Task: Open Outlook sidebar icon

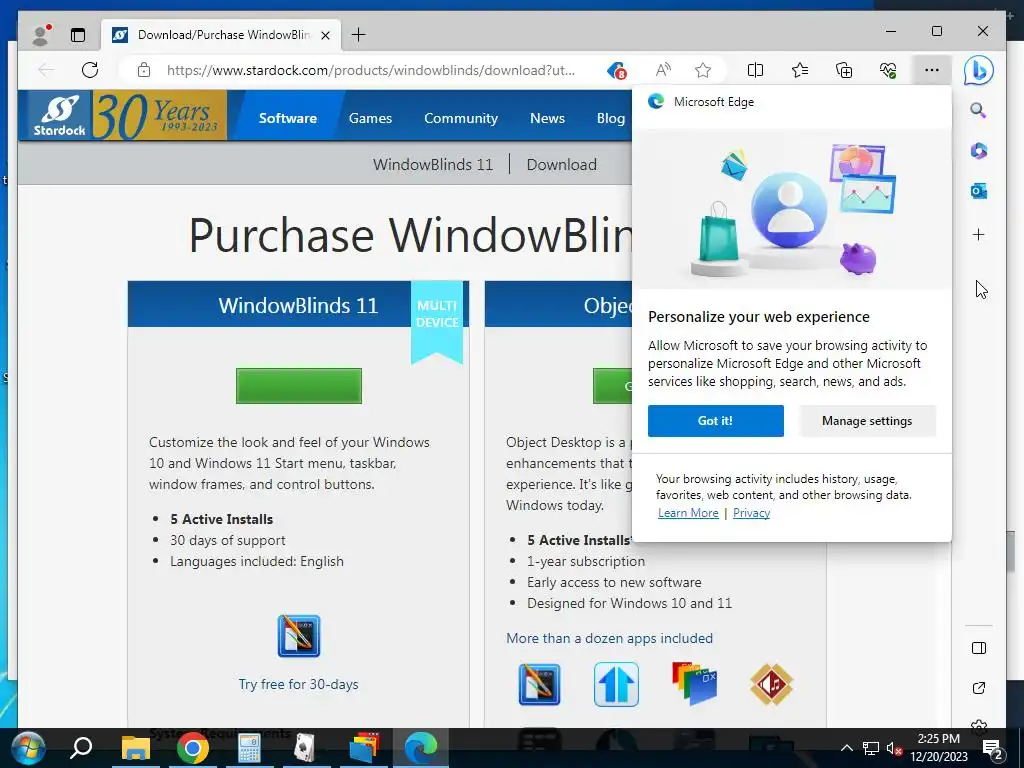Action: click(978, 191)
